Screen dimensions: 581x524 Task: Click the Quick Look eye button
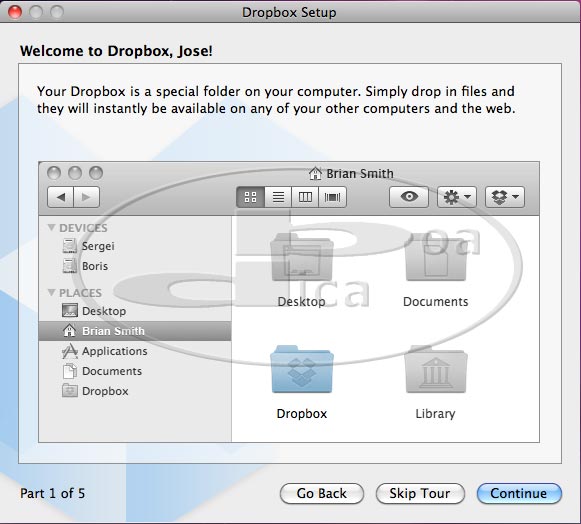(409, 197)
